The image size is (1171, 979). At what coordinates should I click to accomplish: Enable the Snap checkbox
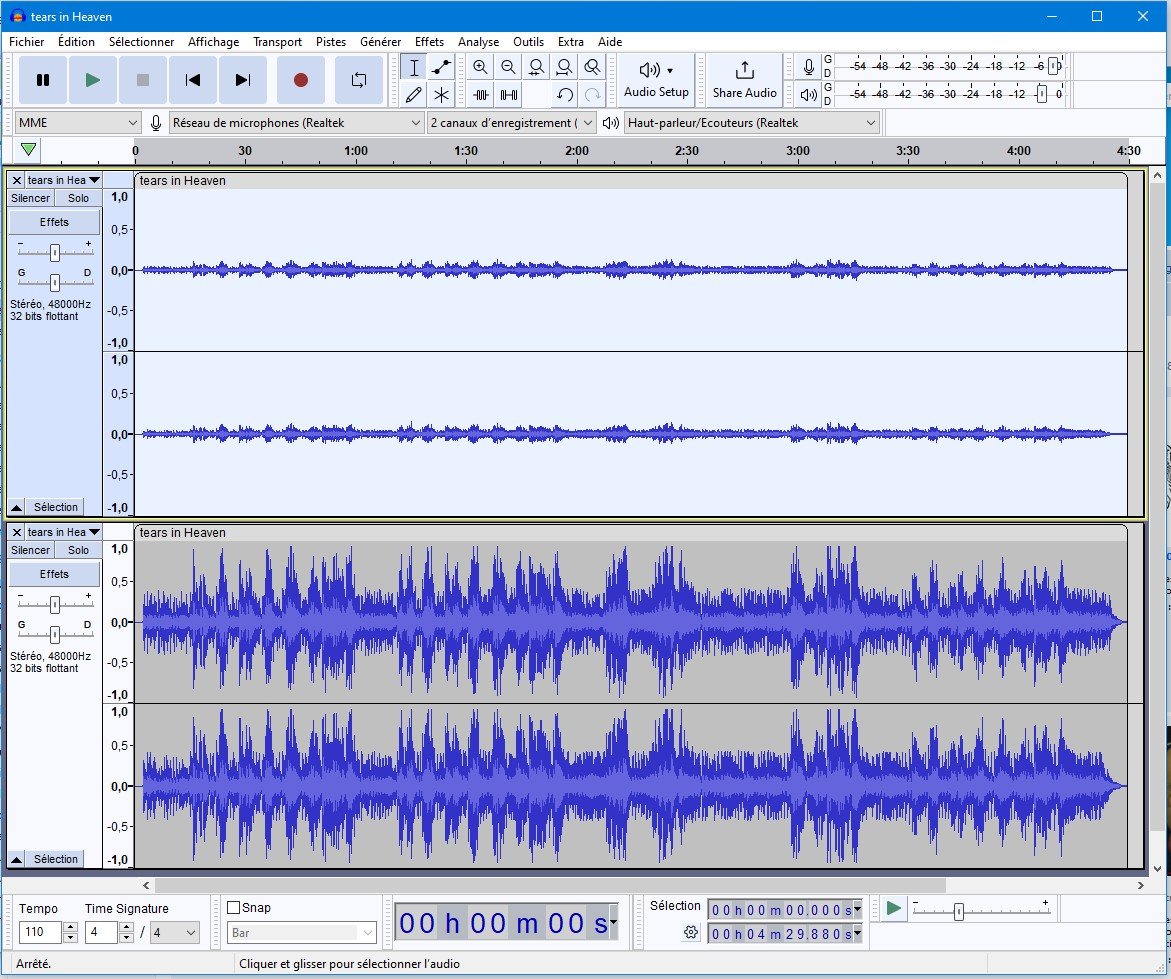[x=234, y=907]
